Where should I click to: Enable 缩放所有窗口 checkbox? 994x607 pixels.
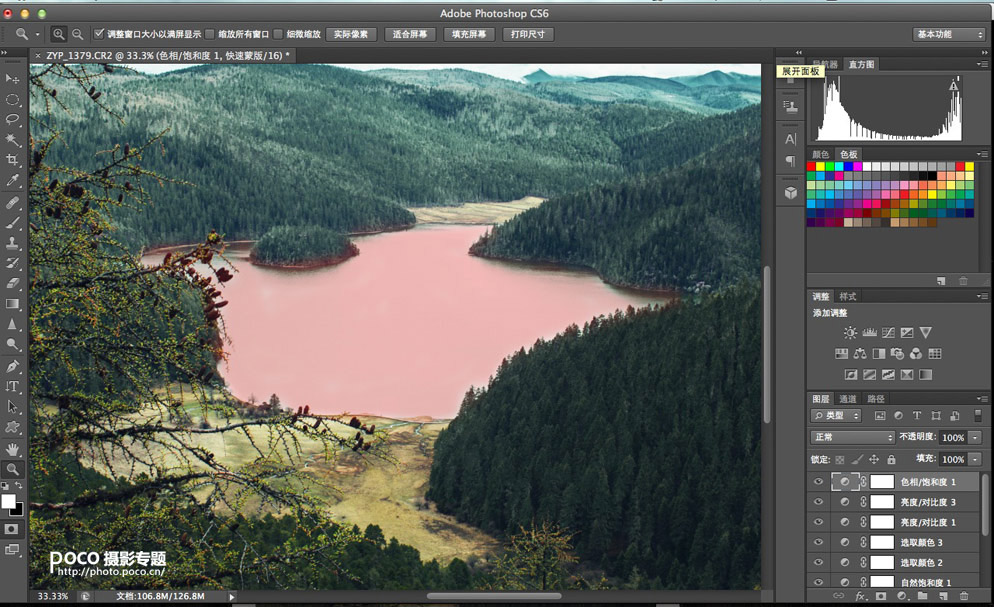click(210, 34)
